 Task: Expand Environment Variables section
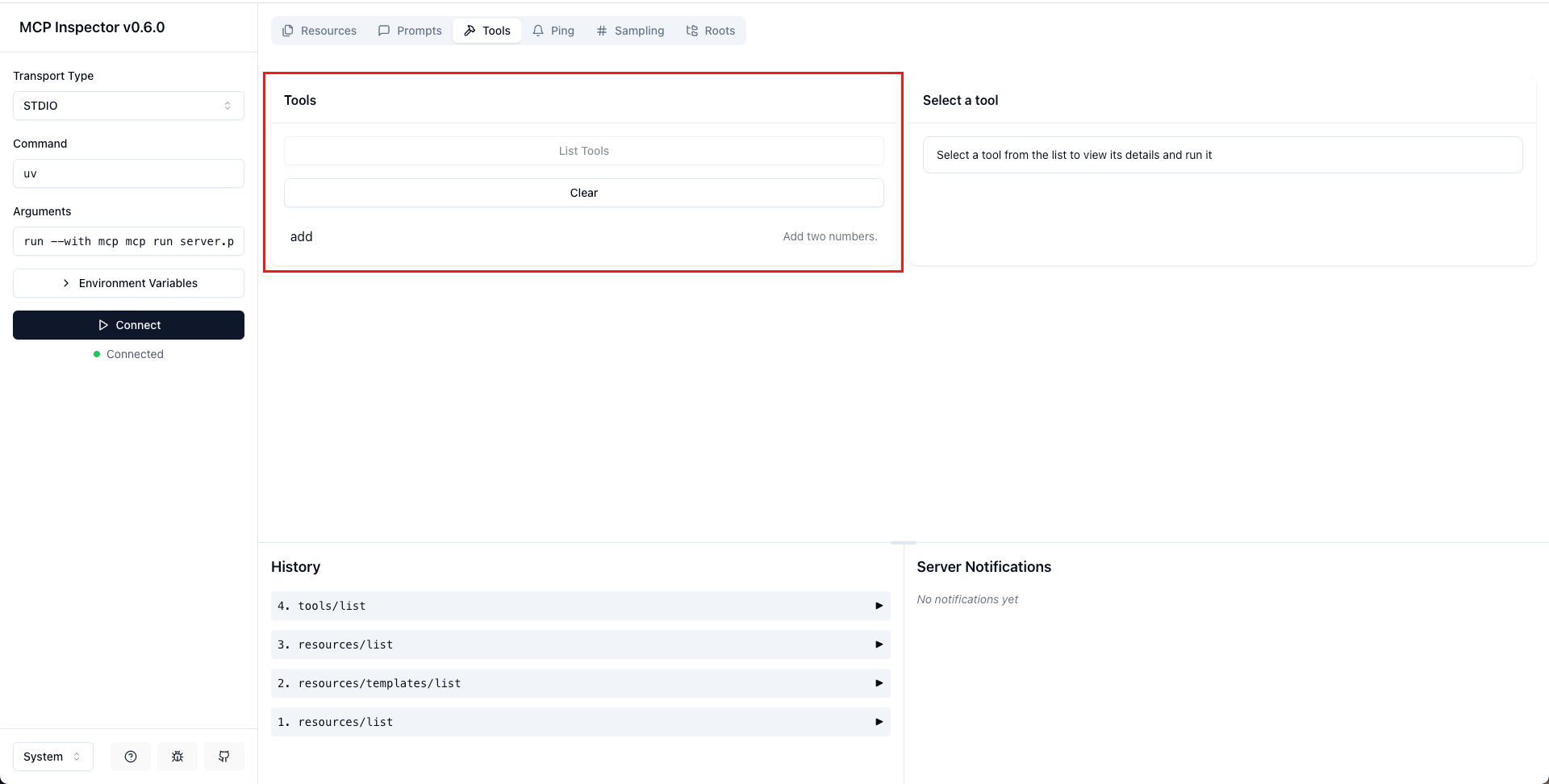(x=128, y=283)
